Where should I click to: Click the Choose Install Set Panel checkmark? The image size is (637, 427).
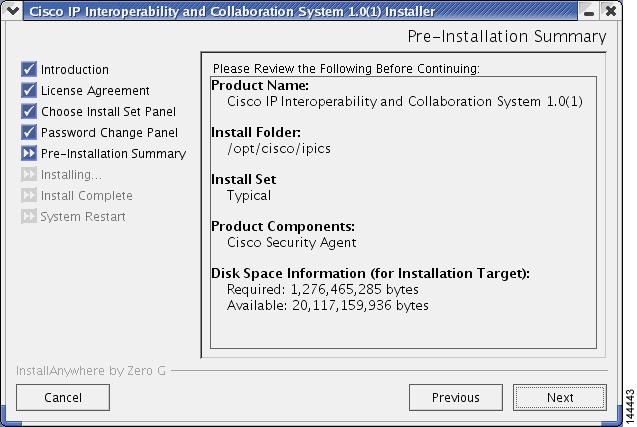29,112
